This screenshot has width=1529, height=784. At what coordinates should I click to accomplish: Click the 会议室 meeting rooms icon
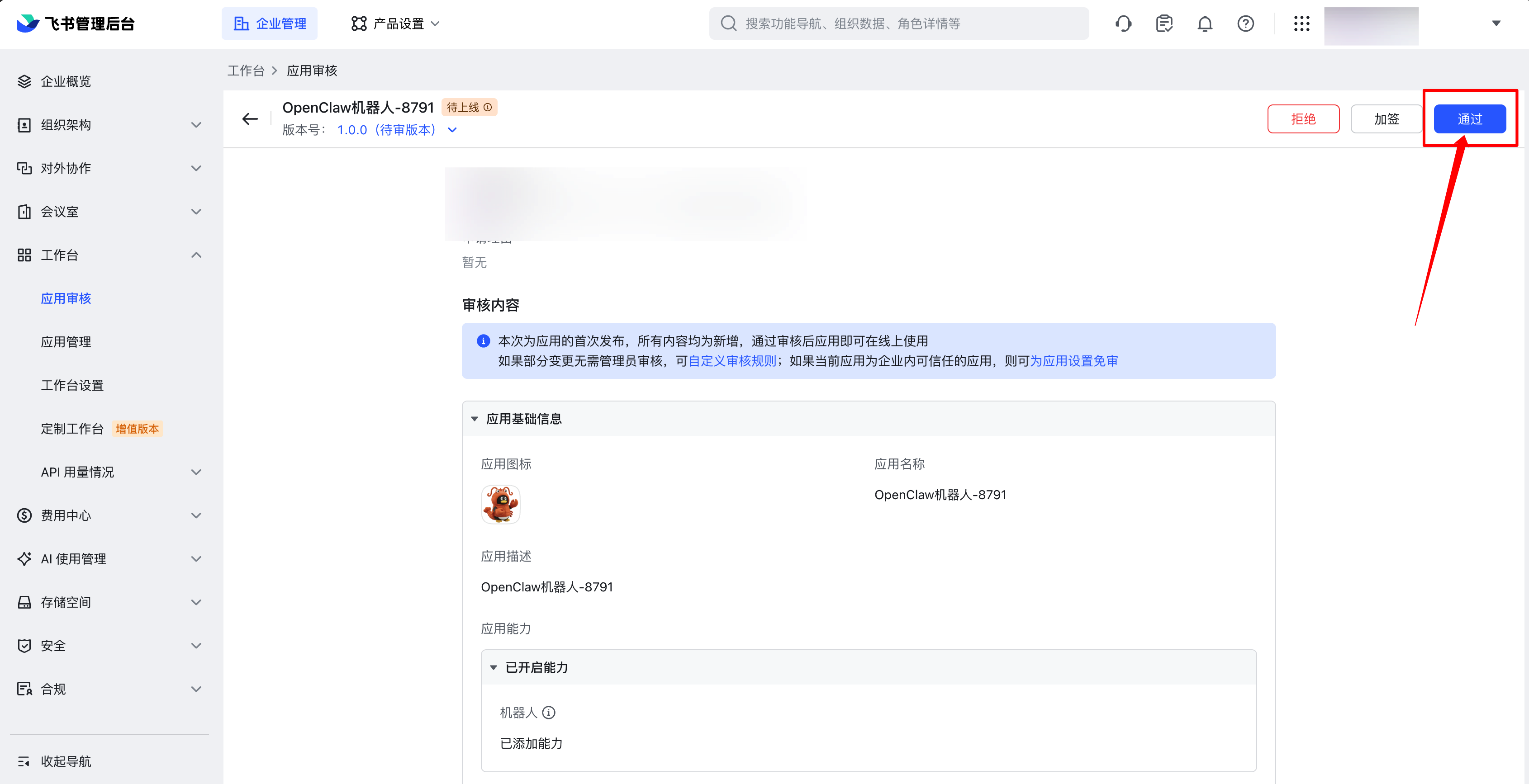click(x=24, y=211)
